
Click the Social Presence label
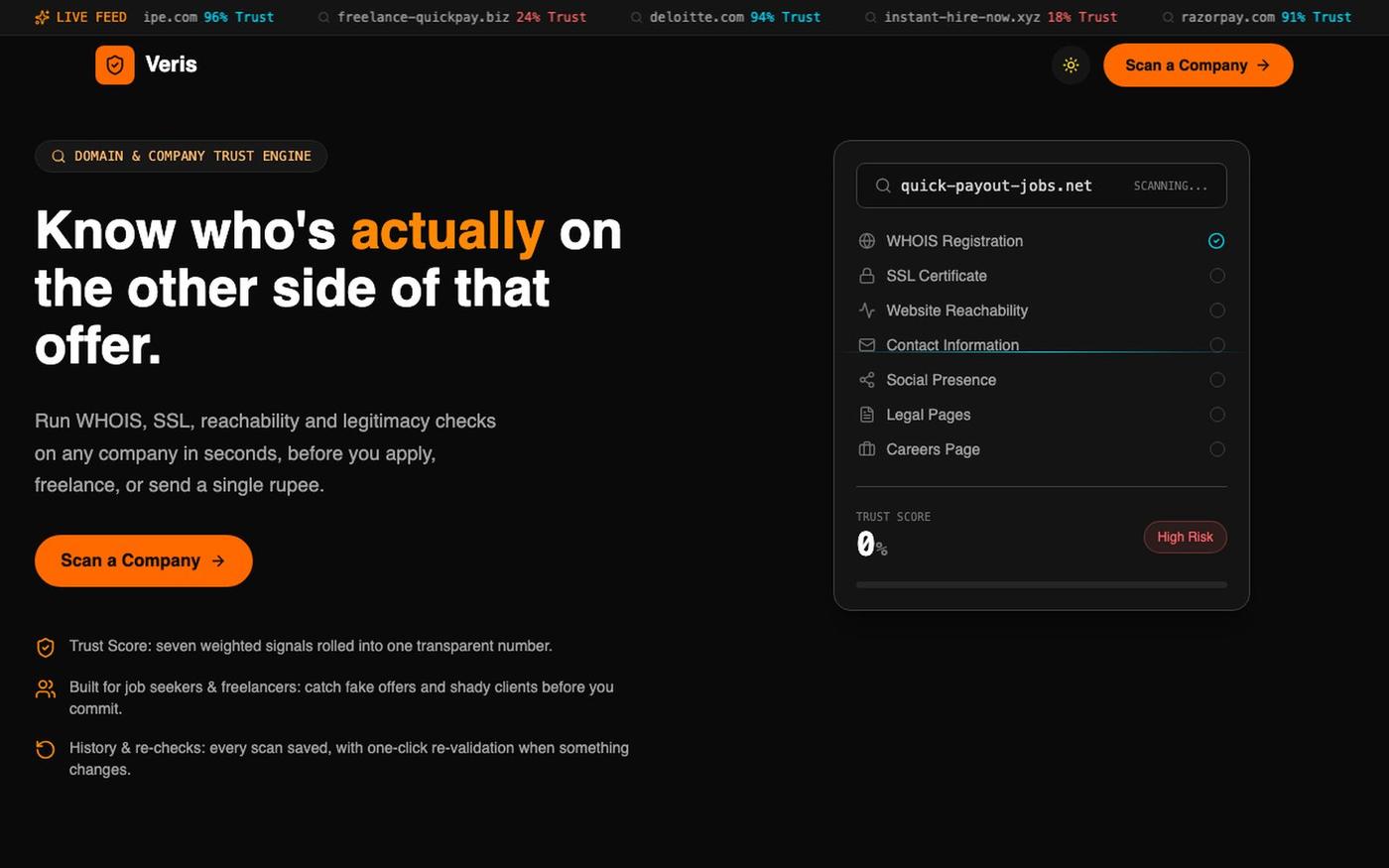pos(941,380)
